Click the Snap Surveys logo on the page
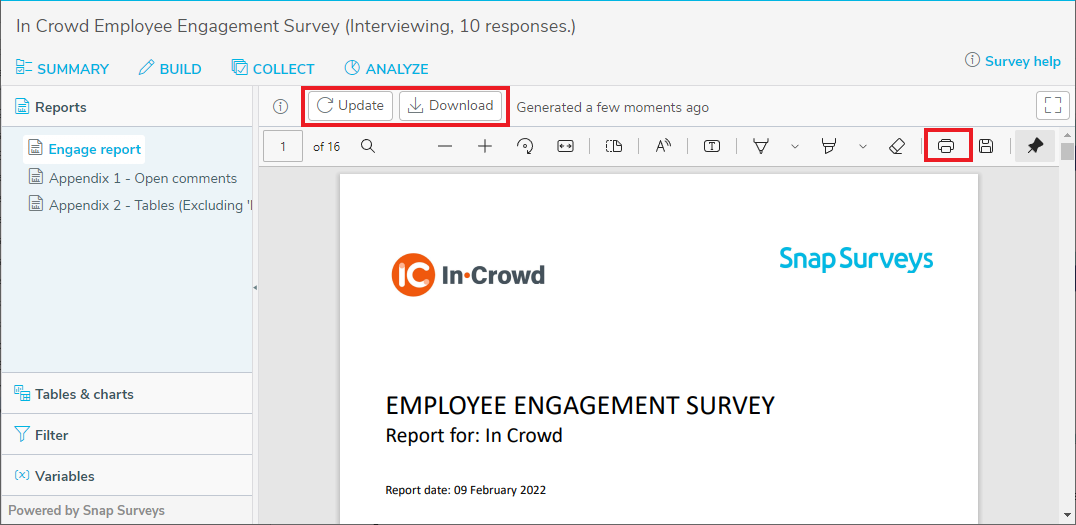This screenshot has width=1076, height=525. click(x=856, y=260)
